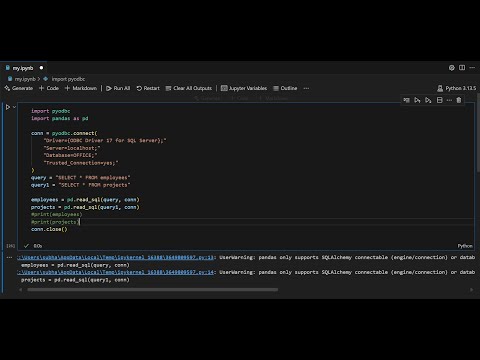Click the query SELECT FROM employees line
480x360 pixels.
point(81,177)
